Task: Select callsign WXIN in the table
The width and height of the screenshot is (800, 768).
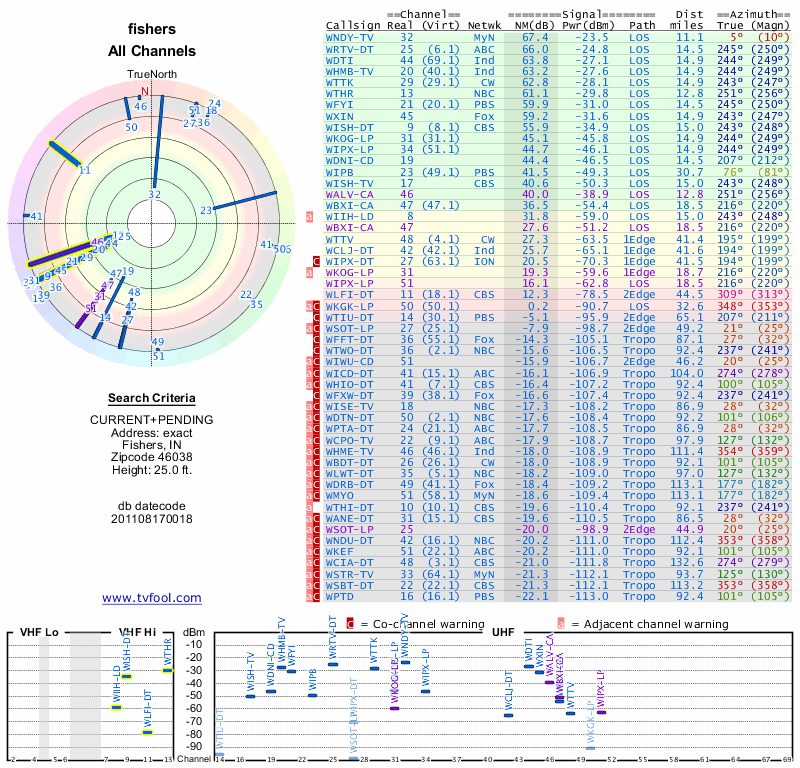Action: pos(339,116)
